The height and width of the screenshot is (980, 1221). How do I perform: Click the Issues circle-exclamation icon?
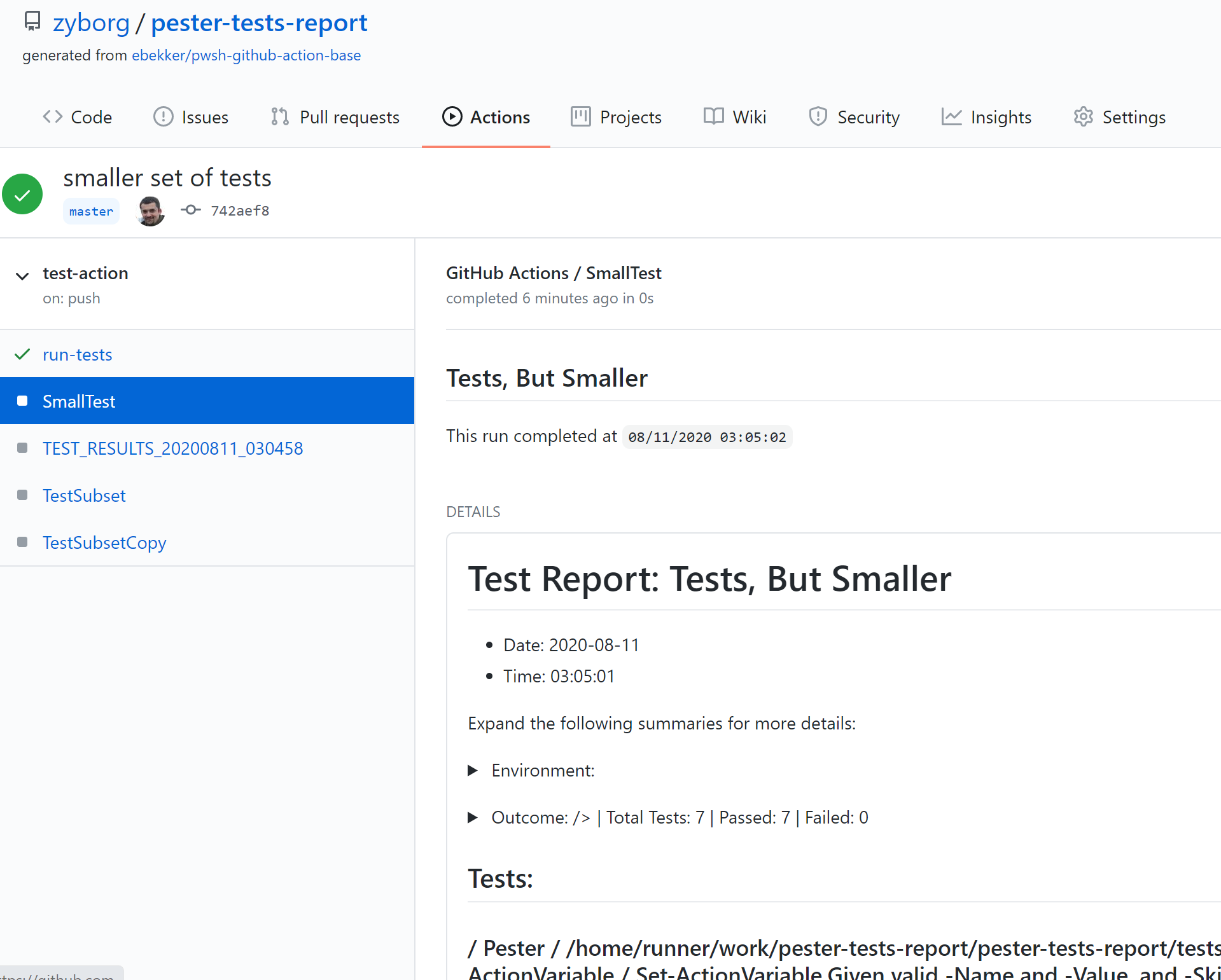[x=164, y=117]
